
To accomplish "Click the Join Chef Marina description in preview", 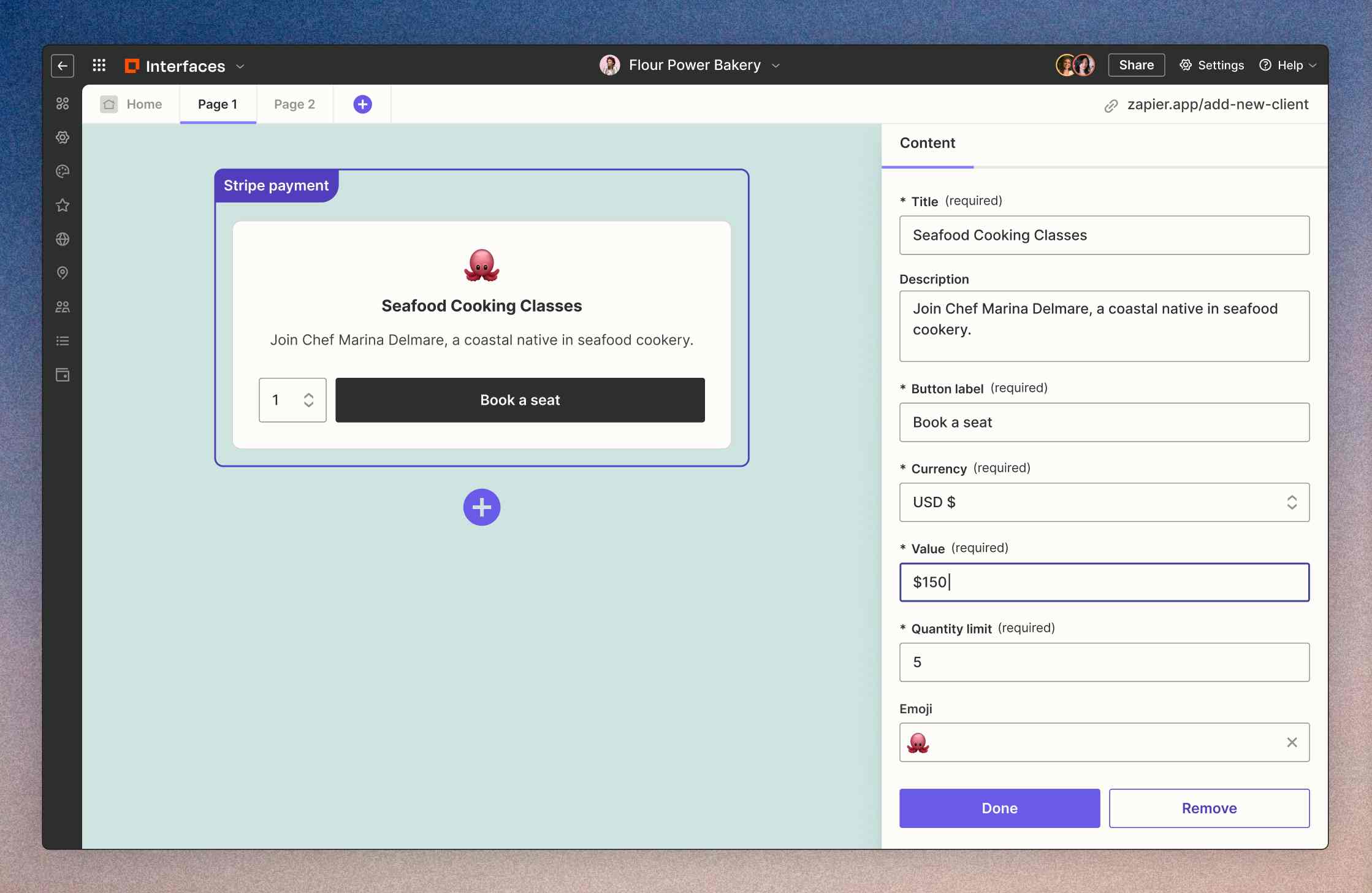I will 482,340.
